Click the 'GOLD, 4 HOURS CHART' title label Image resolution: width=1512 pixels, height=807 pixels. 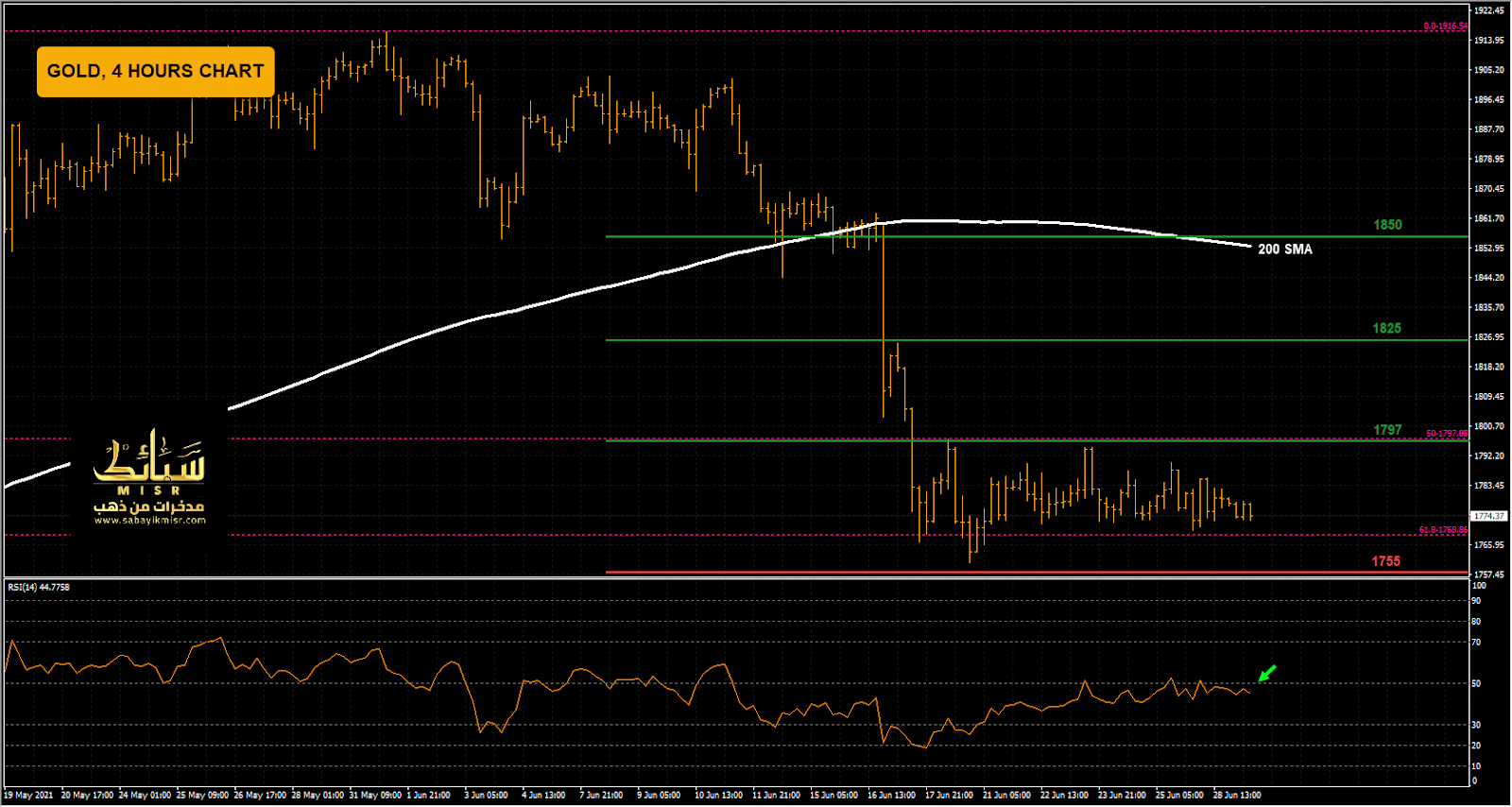156,72
